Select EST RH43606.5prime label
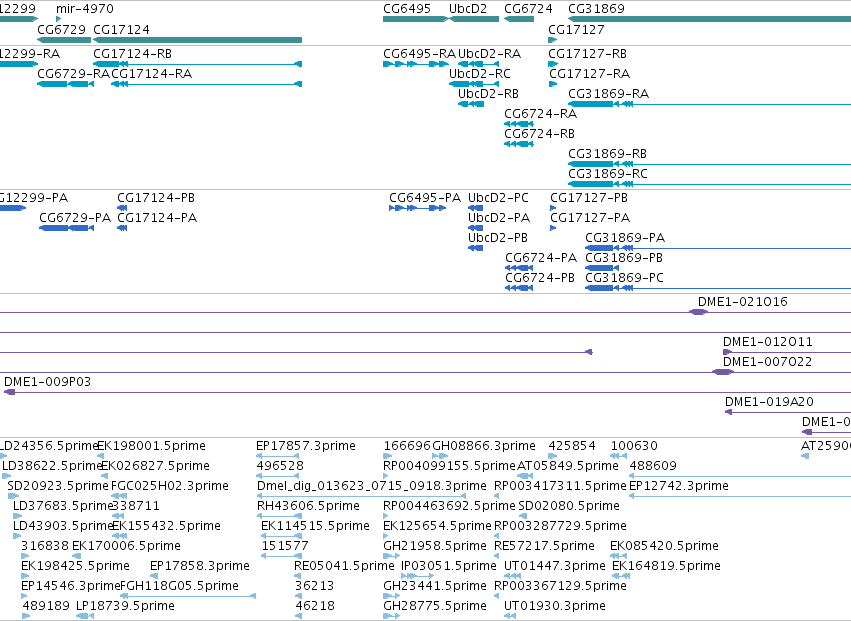Screen dimensions: 851x621 [x=308, y=506]
